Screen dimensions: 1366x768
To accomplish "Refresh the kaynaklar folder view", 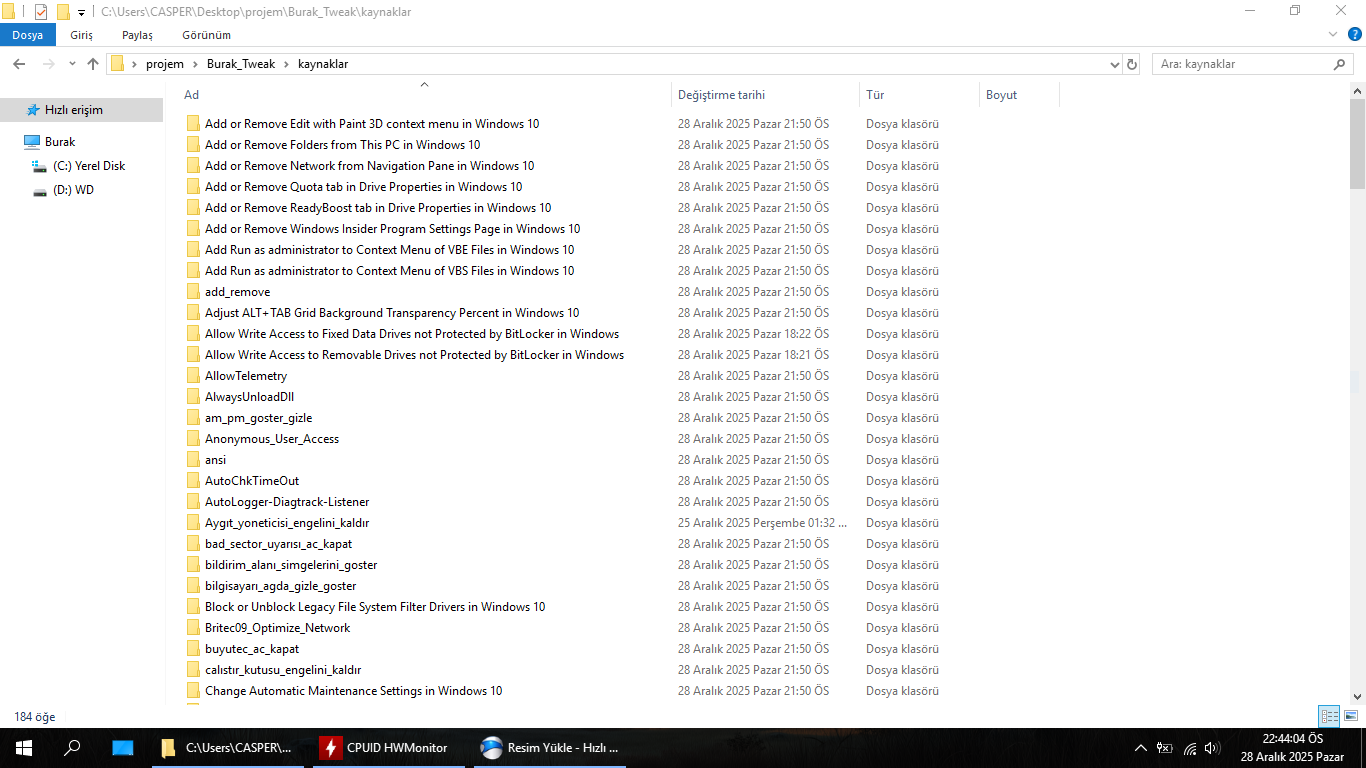I will [x=1132, y=64].
